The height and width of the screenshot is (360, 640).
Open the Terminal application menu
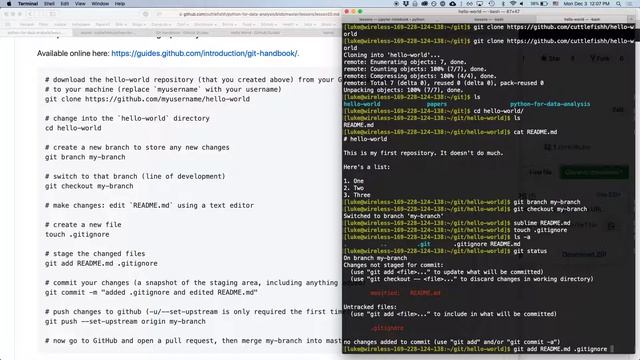[x=28, y=4]
